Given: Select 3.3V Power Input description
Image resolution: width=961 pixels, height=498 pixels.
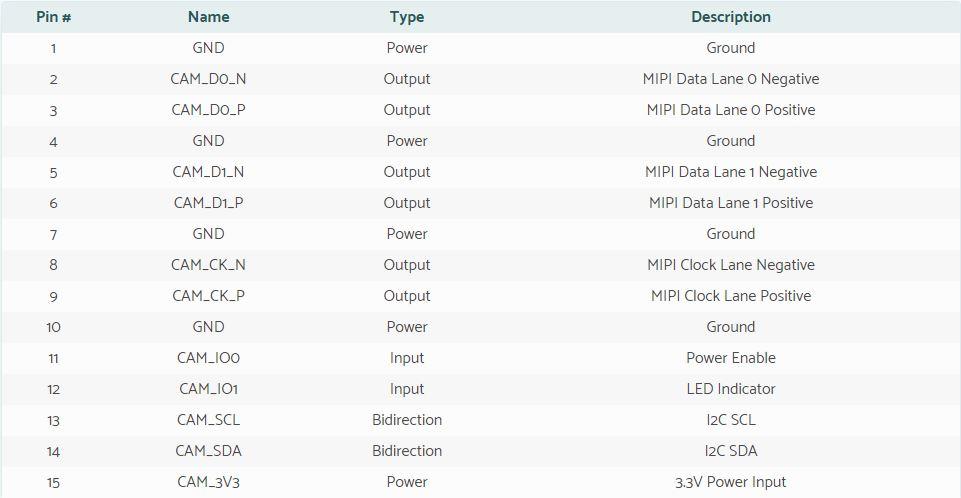Looking at the screenshot, I should [x=731, y=482].
